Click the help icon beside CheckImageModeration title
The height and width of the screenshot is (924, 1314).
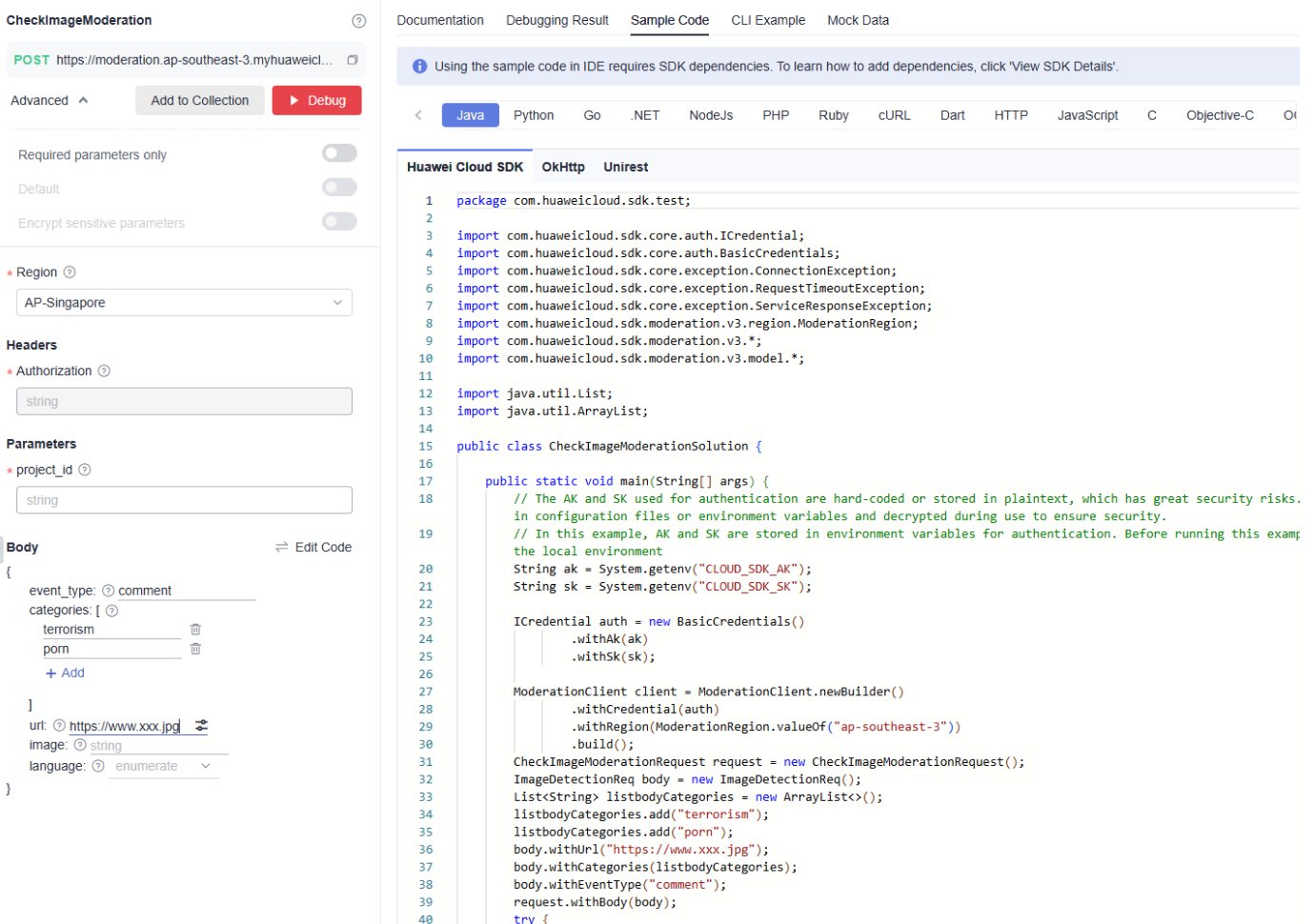pos(358,21)
